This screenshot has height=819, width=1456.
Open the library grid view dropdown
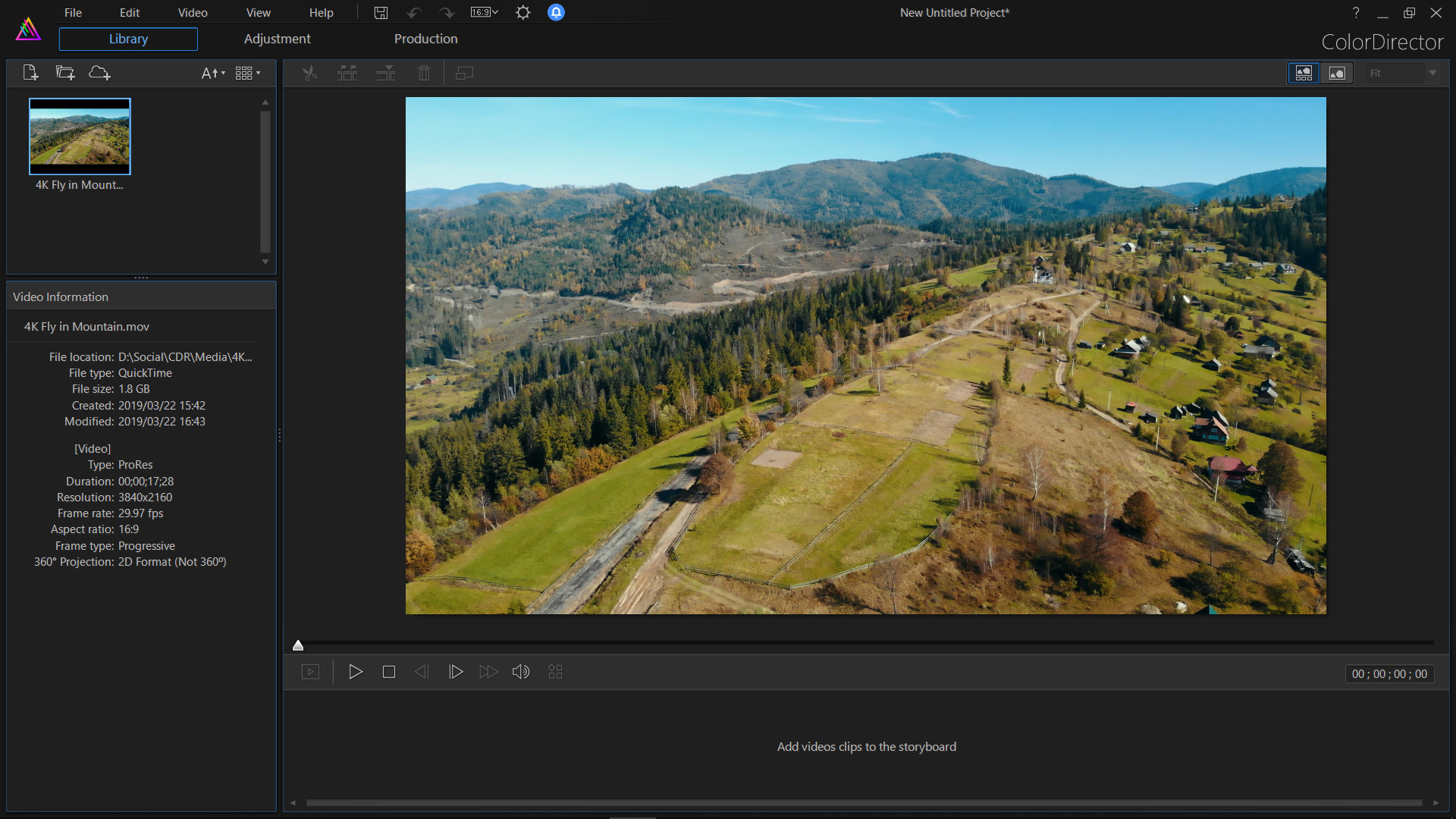coord(246,73)
